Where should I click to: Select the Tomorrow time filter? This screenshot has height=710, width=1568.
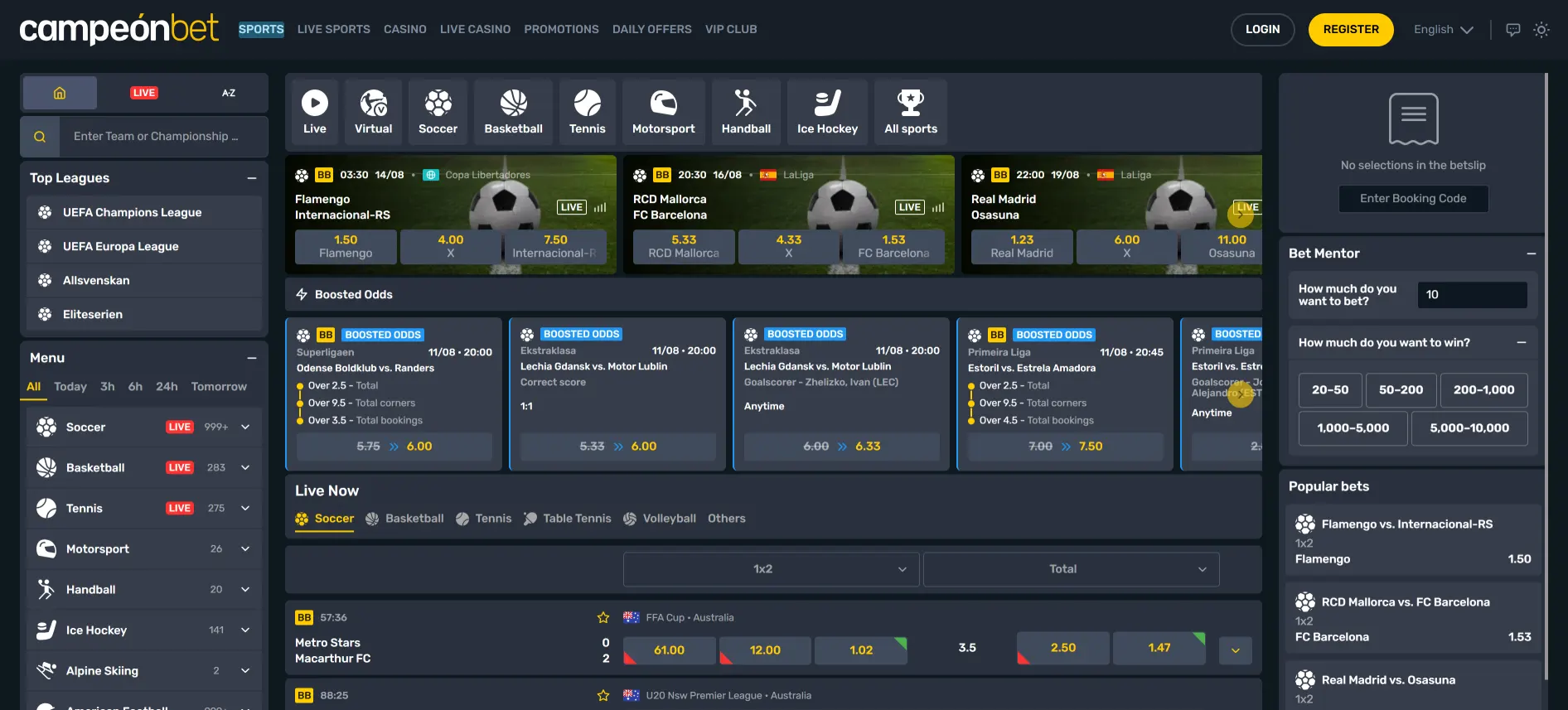[219, 387]
